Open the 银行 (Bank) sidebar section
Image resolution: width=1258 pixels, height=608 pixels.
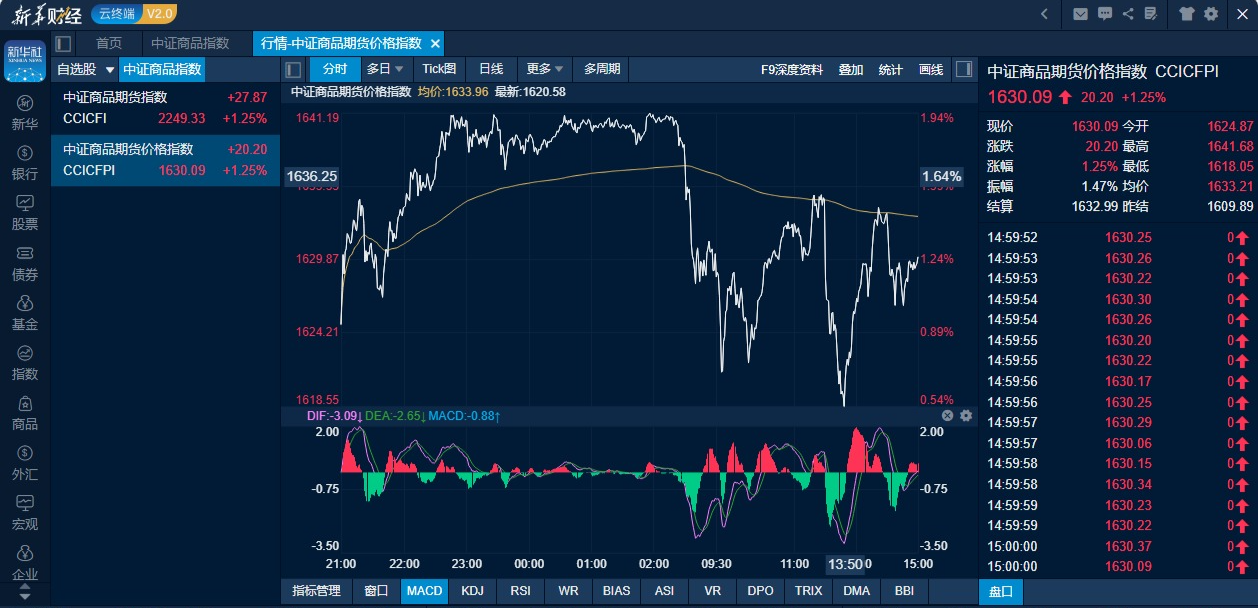(x=25, y=162)
